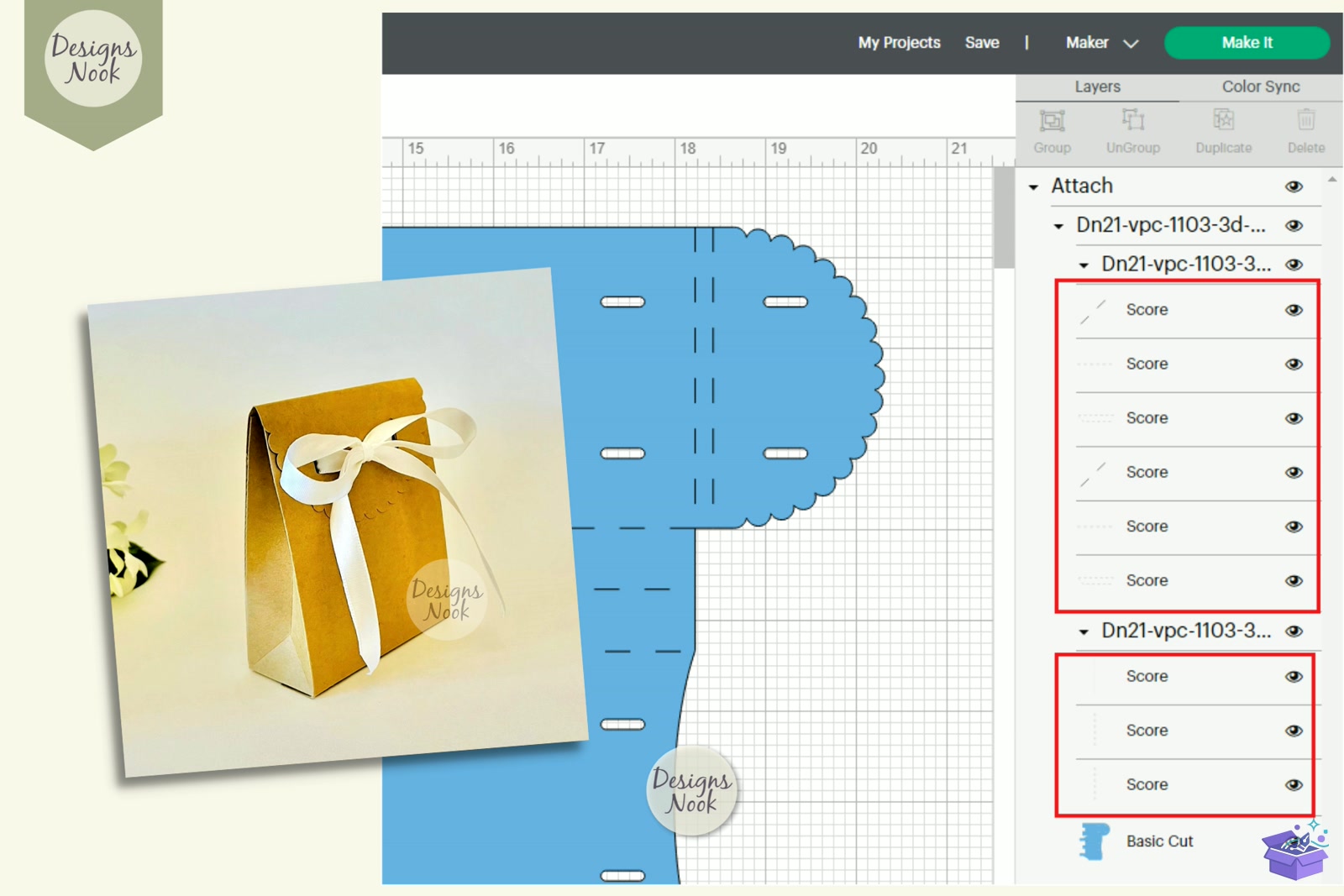Collapse Dn21-vpc-1103-3... arrow above Basic Cut
This screenshot has height=896, width=1344.
[x=1084, y=631]
